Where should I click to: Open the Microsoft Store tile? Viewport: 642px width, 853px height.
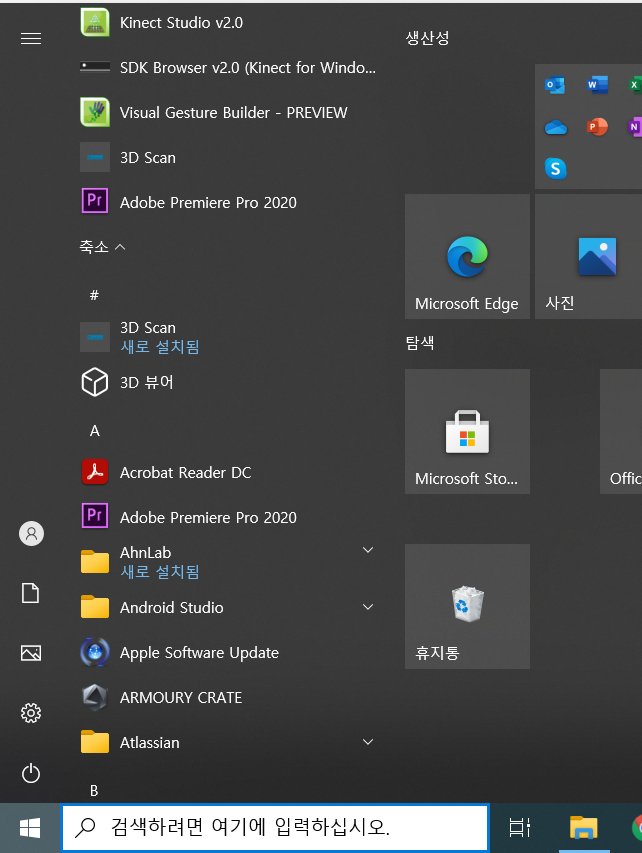click(x=467, y=431)
